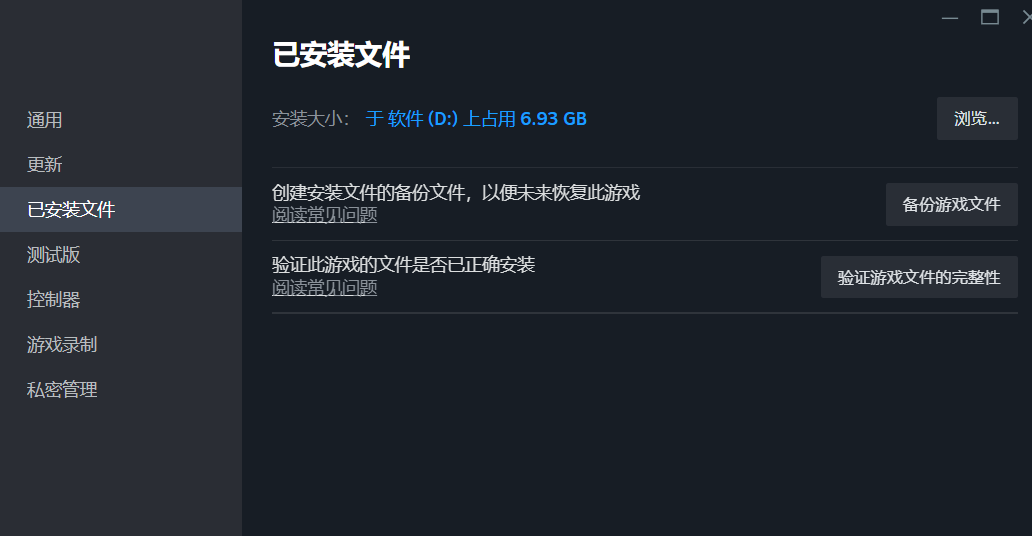Open 阅读常见问题 link about backup files
Viewport: 1032px width, 536px height.
[324, 215]
